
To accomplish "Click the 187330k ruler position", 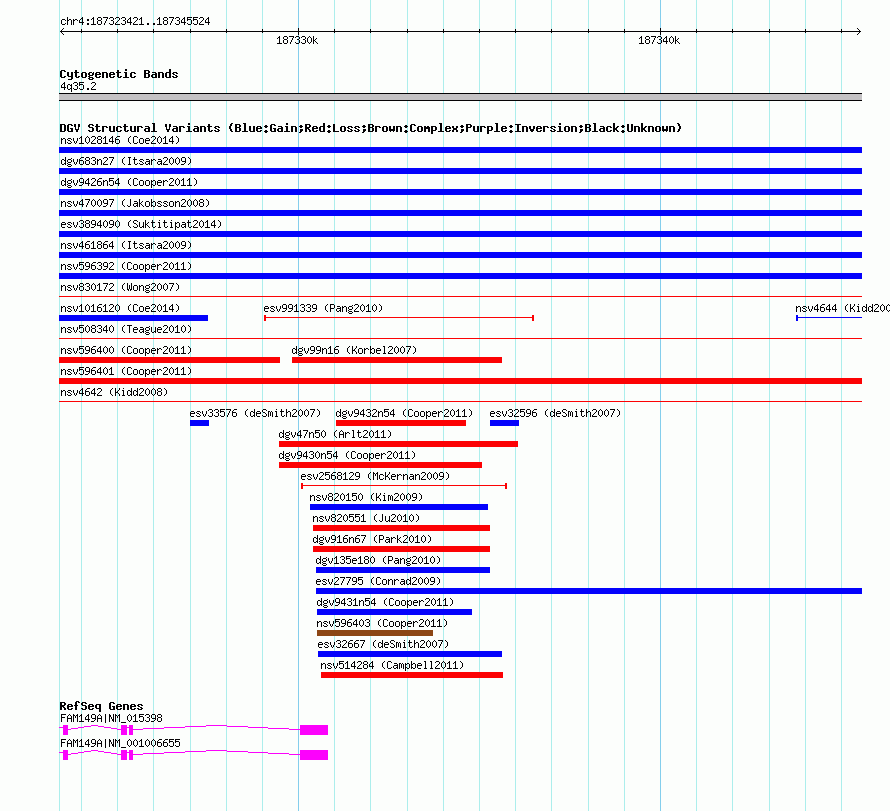I will pyautogui.click(x=297, y=40).
